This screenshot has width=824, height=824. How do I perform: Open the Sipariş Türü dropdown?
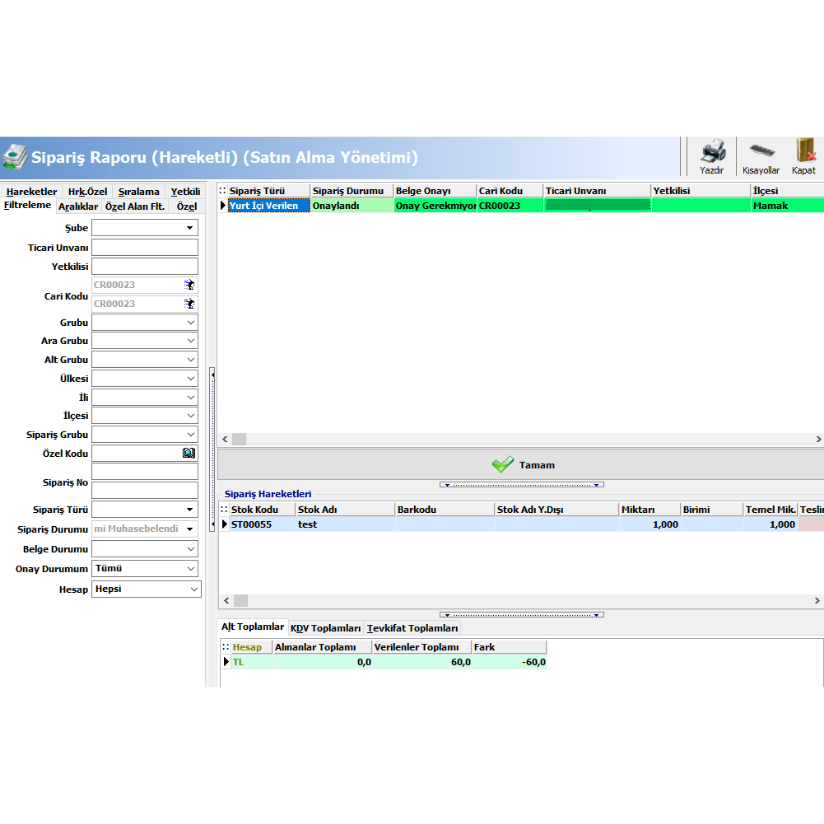coord(190,511)
